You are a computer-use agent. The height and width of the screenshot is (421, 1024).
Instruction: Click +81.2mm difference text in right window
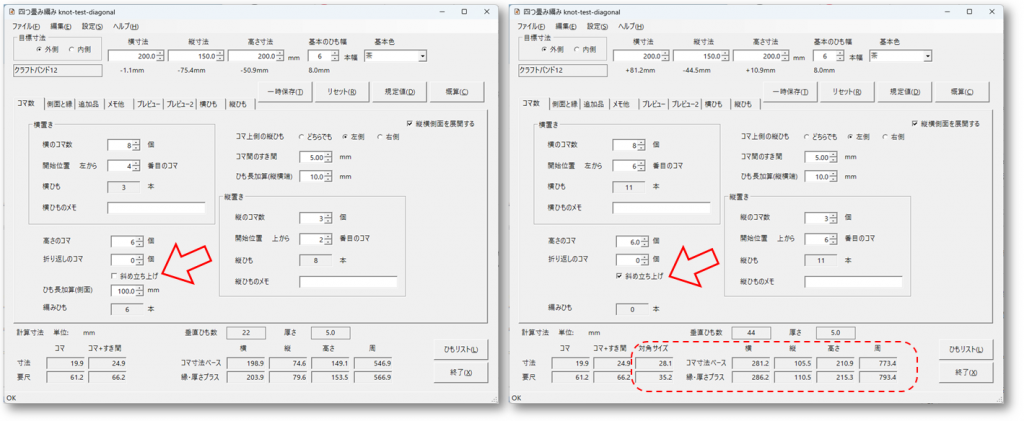pyautogui.click(x=643, y=69)
